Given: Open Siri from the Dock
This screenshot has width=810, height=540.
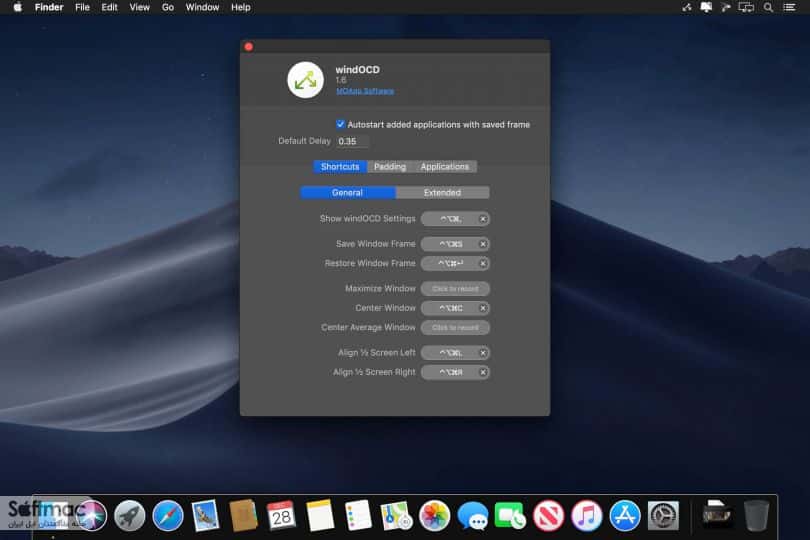Looking at the screenshot, I should pyautogui.click(x=91, y=515).
